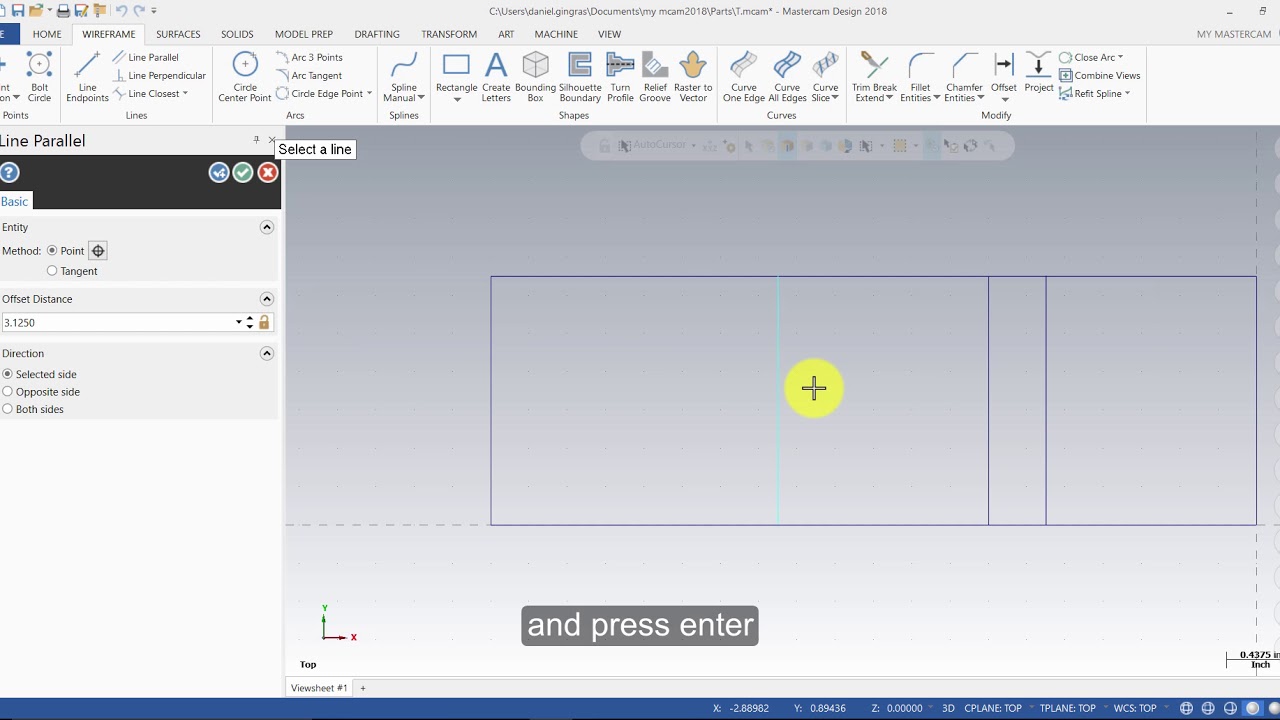Choose the Arc Tangent tool

tap(309, 75)
